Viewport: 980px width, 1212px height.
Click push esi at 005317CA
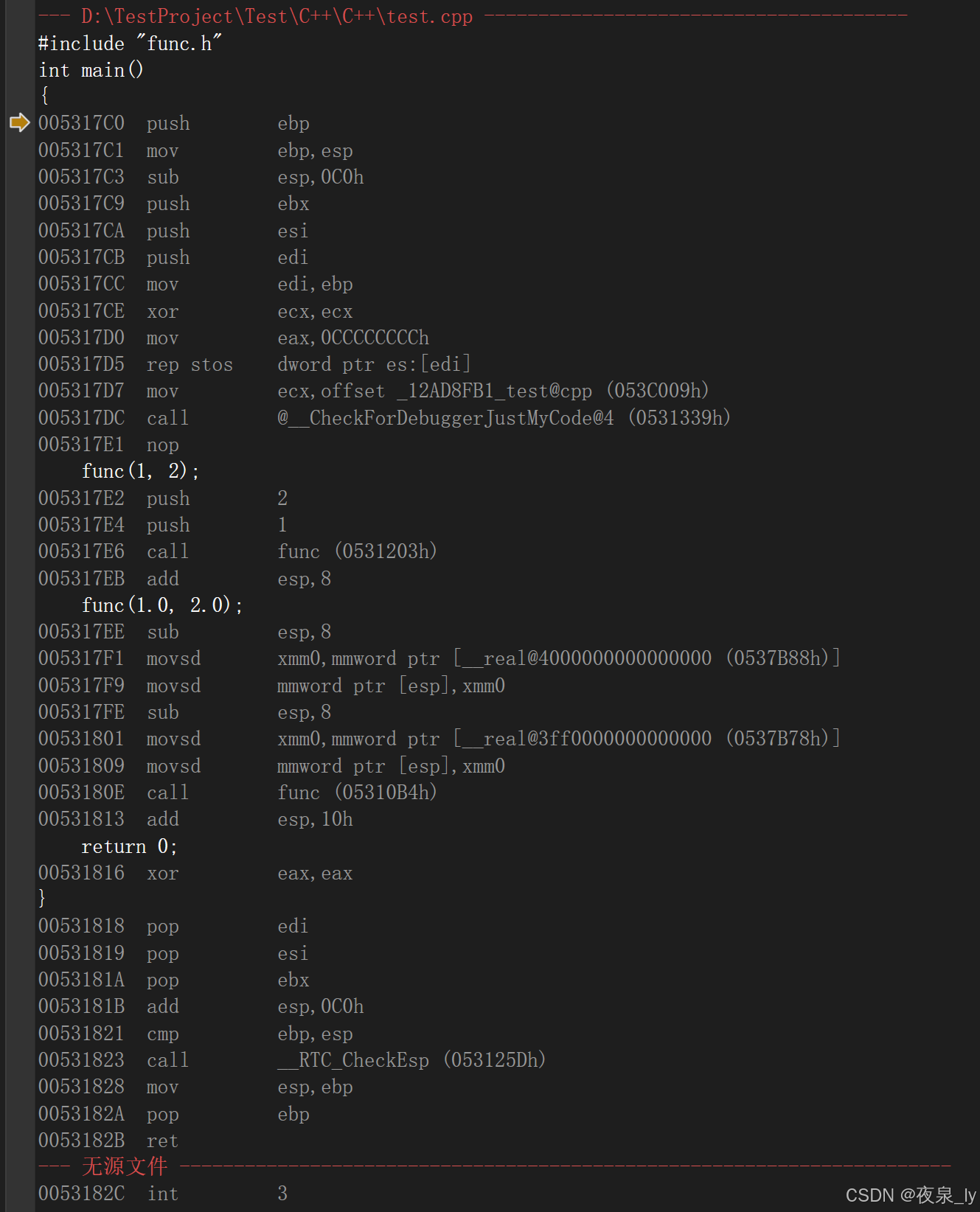(x=173, y=231)
